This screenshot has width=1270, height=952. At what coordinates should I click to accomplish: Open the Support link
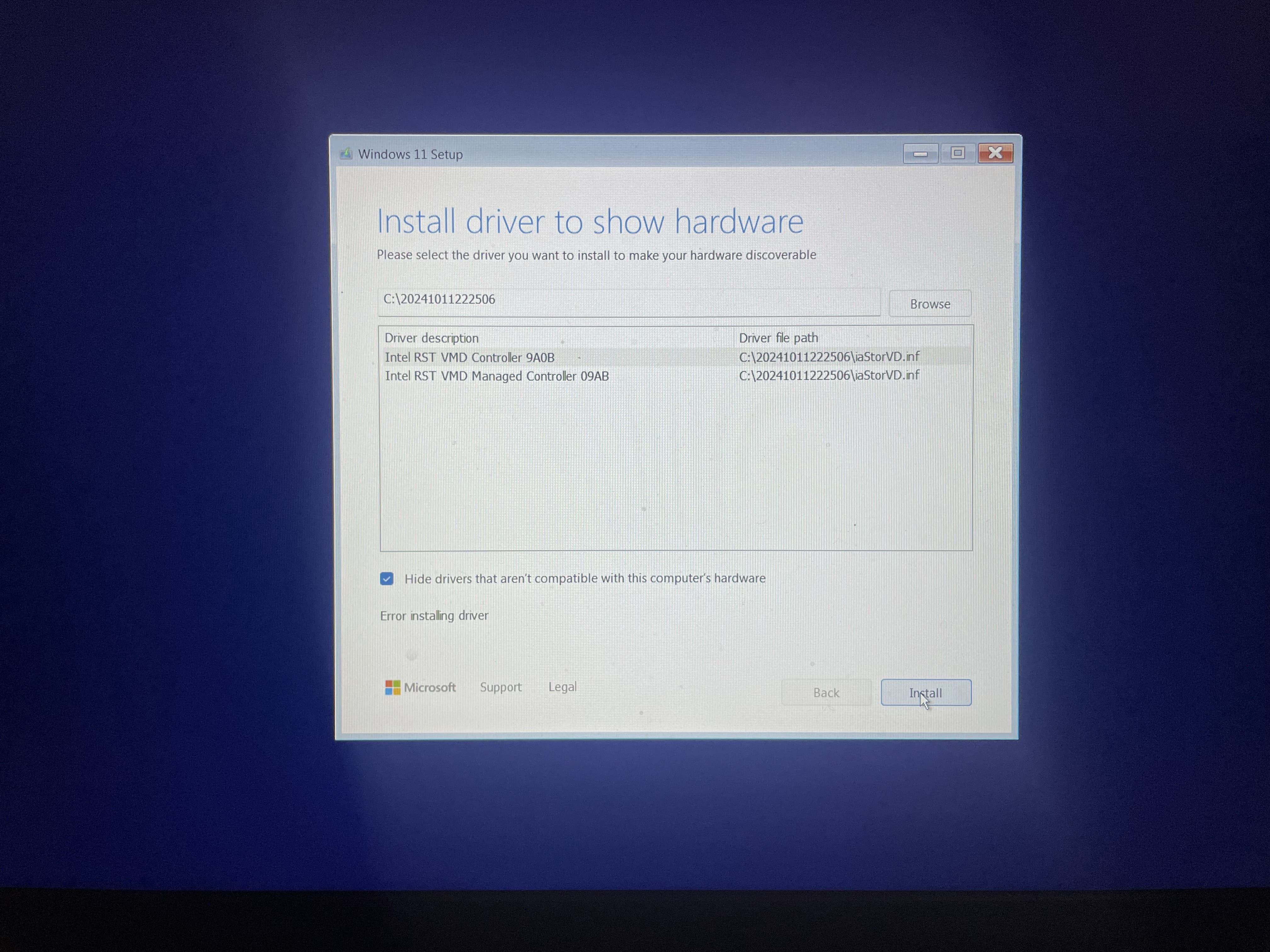(501, 687)
